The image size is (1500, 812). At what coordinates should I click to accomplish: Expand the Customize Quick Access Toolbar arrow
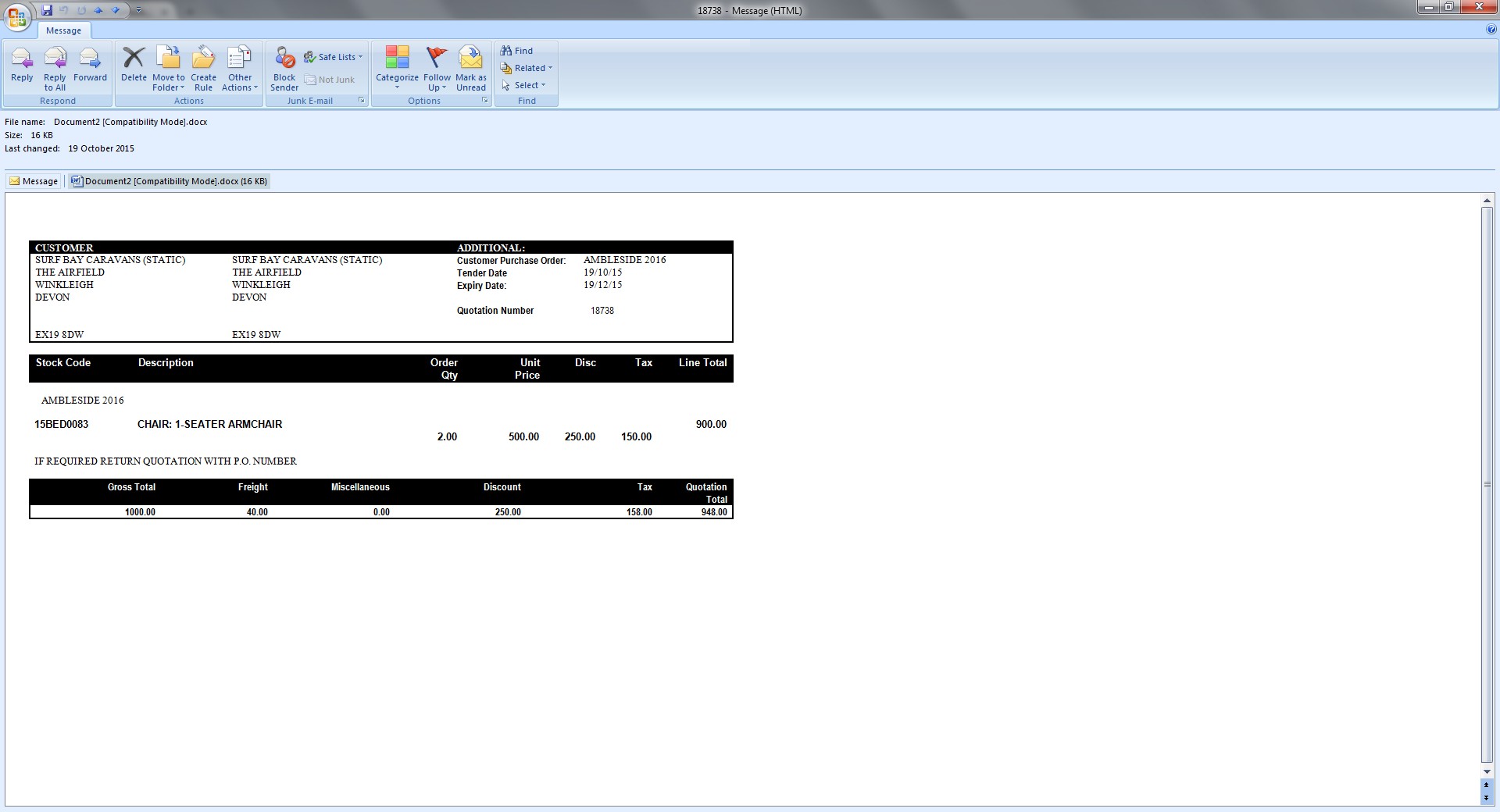tap(138, 10)
